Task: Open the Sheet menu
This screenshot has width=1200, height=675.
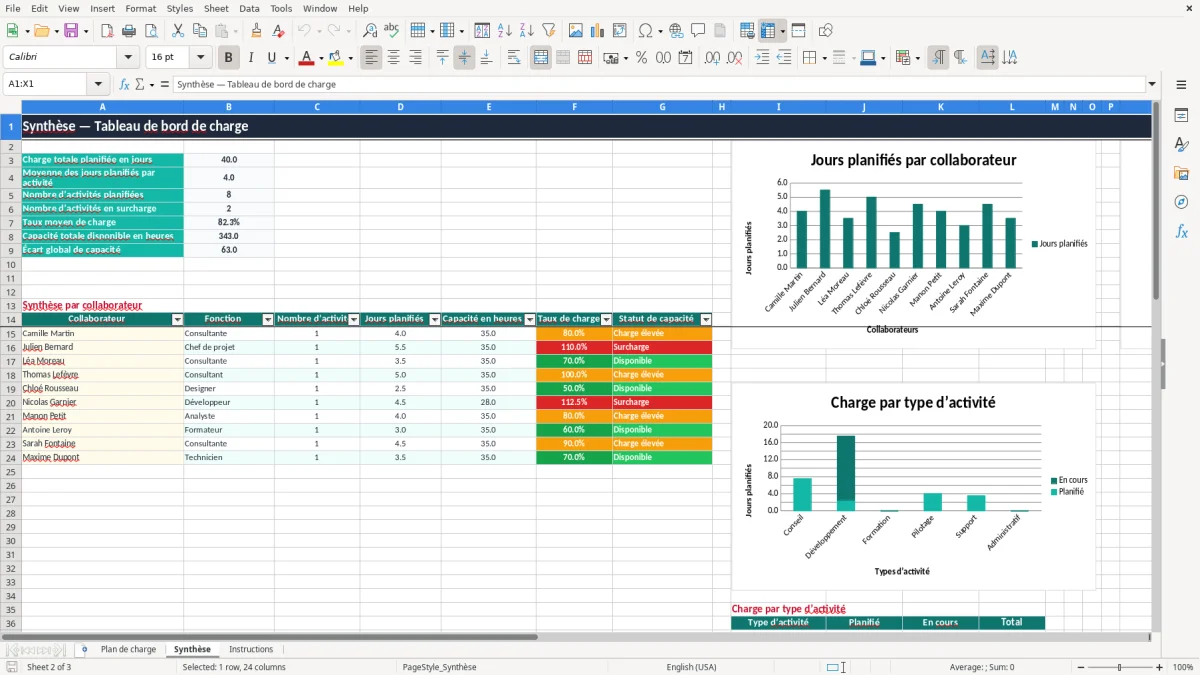Action: click(216, 8)
